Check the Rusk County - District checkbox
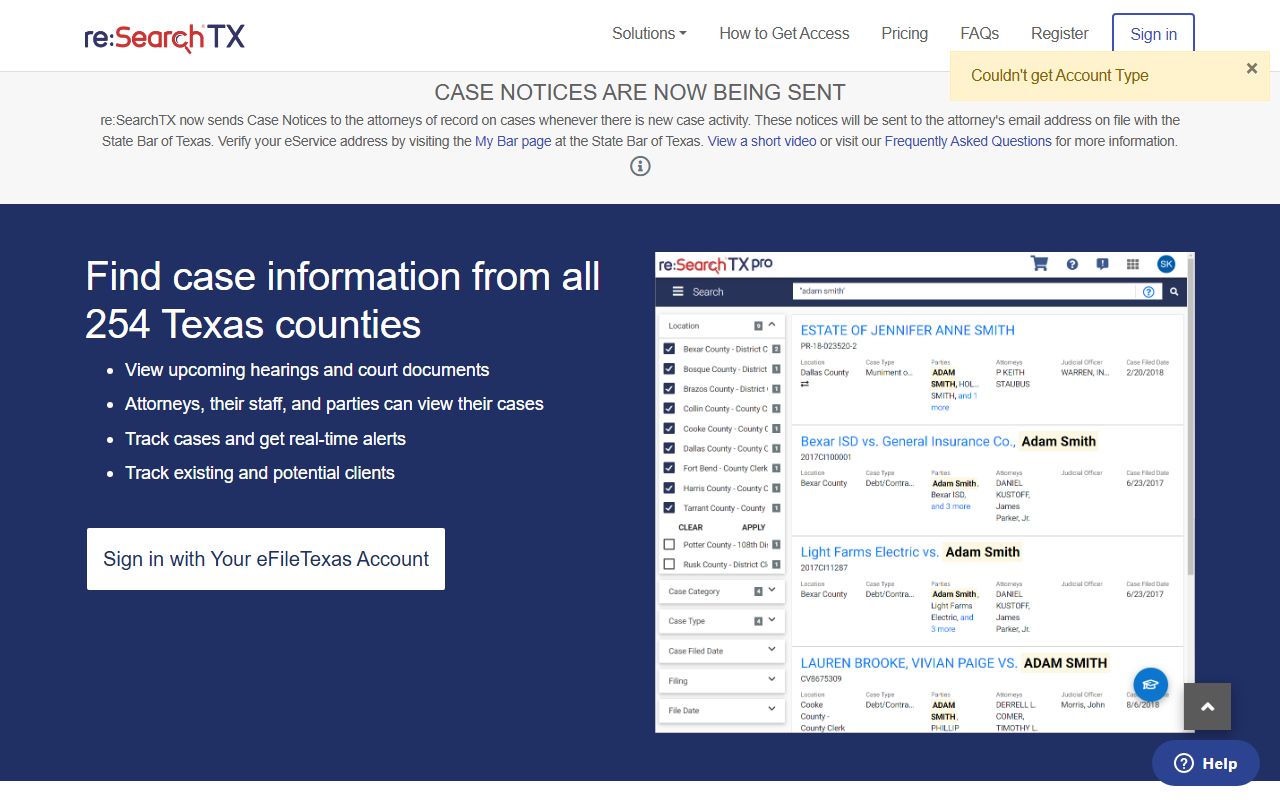1280x800 pixels. pyautogui.click(x=670, y=564)
